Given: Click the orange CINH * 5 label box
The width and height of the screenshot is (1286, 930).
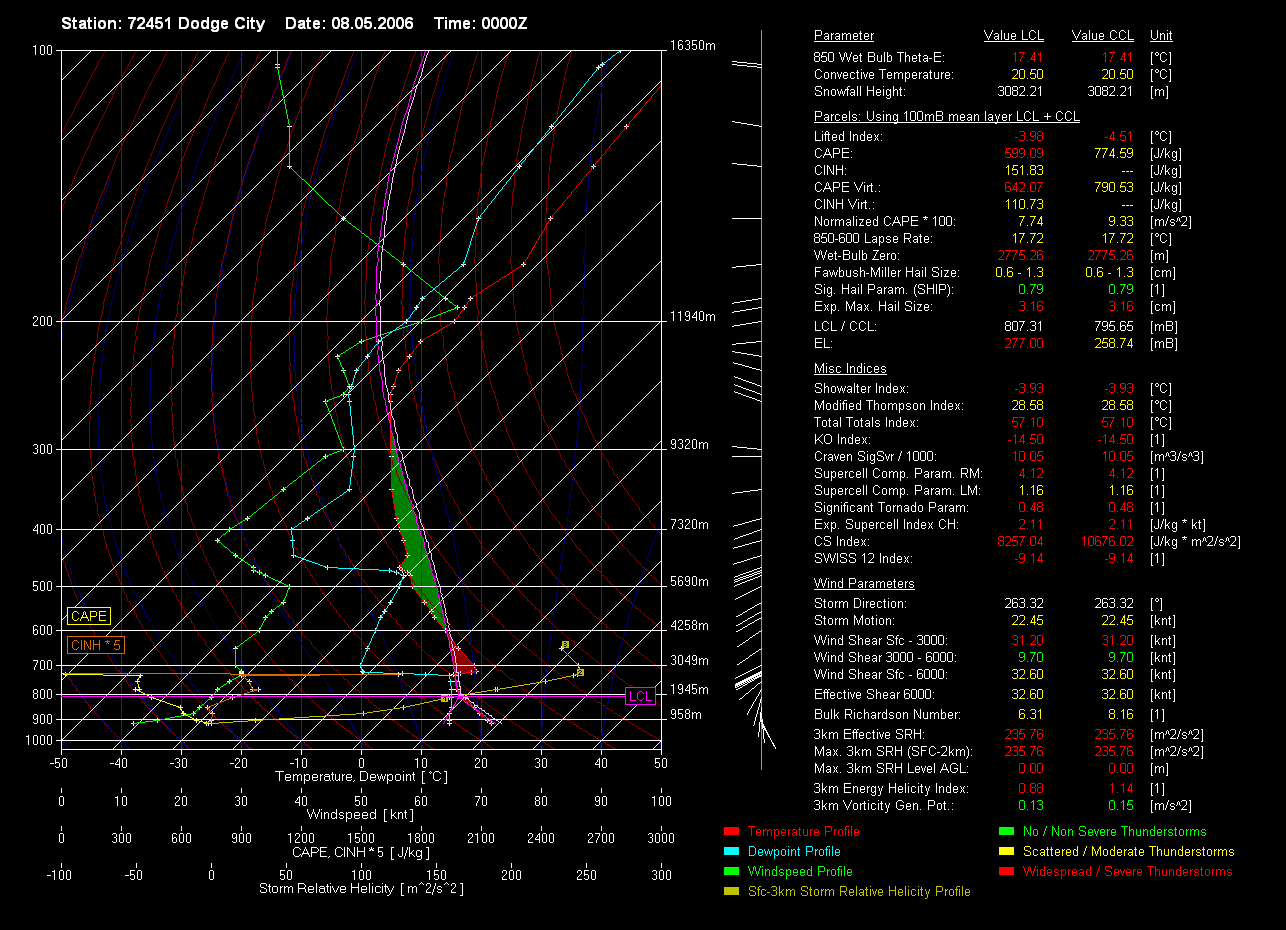Looking at the screenshot, I should pyautogui.click(x=96, y=646).
